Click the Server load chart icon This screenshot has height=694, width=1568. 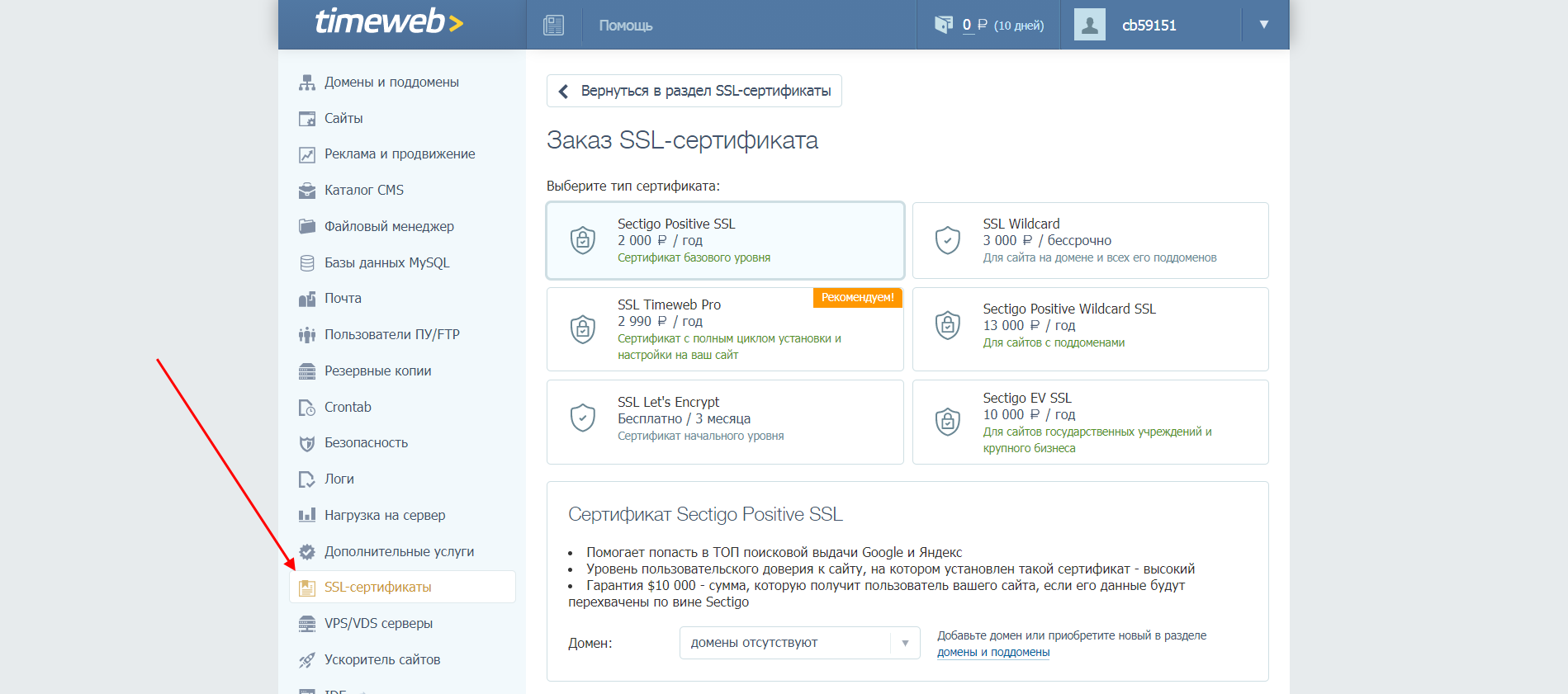click(307, 516)
